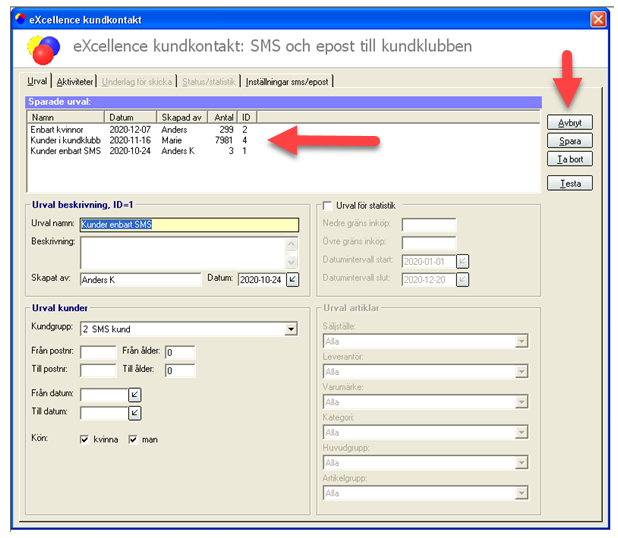Open calendar for Datumintervall slut
The height and width of the screenshot is (538, 618).
pyautogui.click(x=462, y=279)
